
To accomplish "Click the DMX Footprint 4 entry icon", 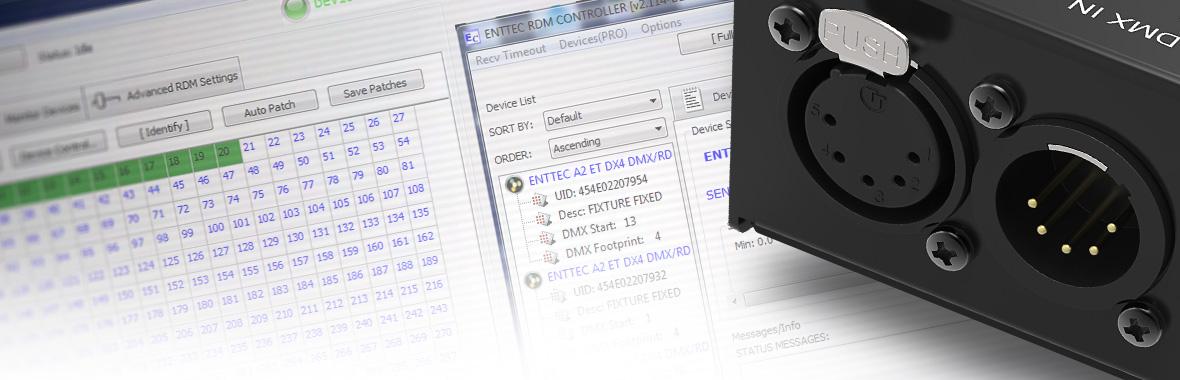I will click(x=552, y=259).
